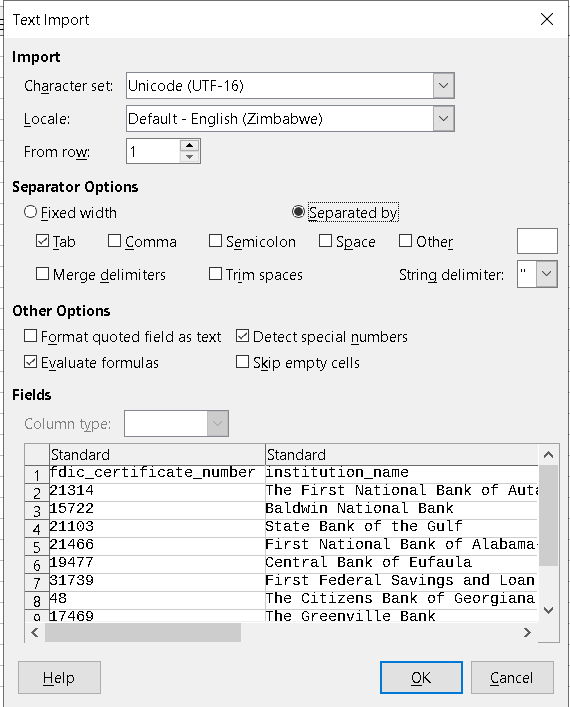Viewport: 570px width, 707px height.
Task: Click The Greenville Bank cell
Action: tap(401, 615)
